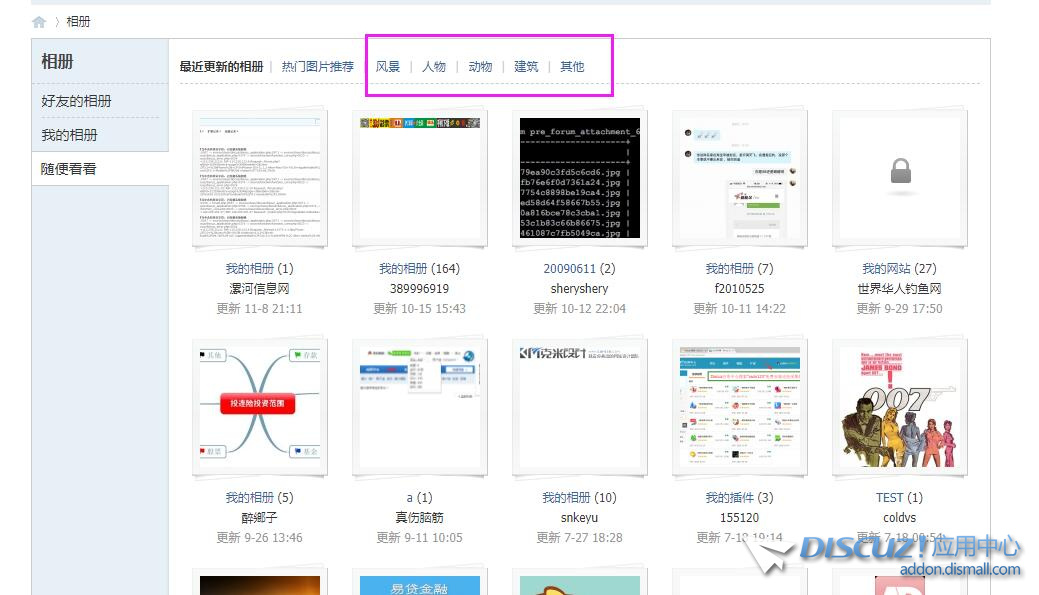Open 热门图片推荐 tab
The width and height of the screenshot is (1039, 595).
click(318, 67)
